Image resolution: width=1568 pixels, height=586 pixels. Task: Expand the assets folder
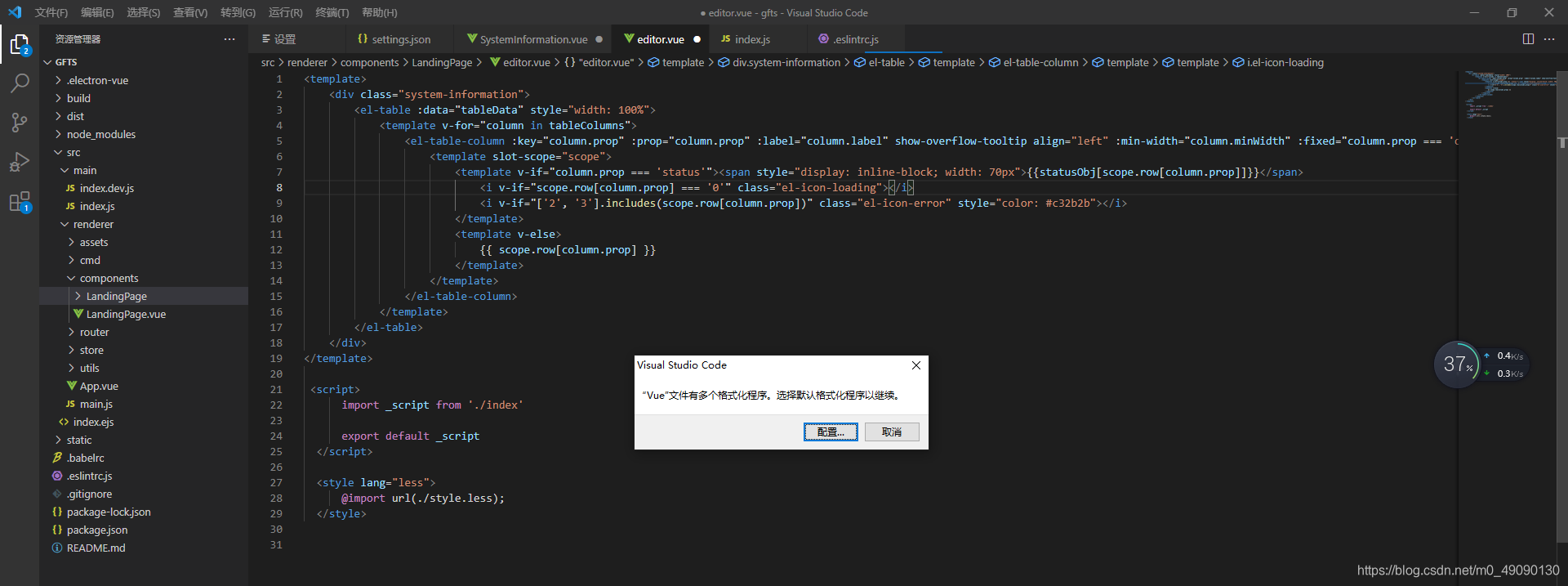(x=144, y=242)
